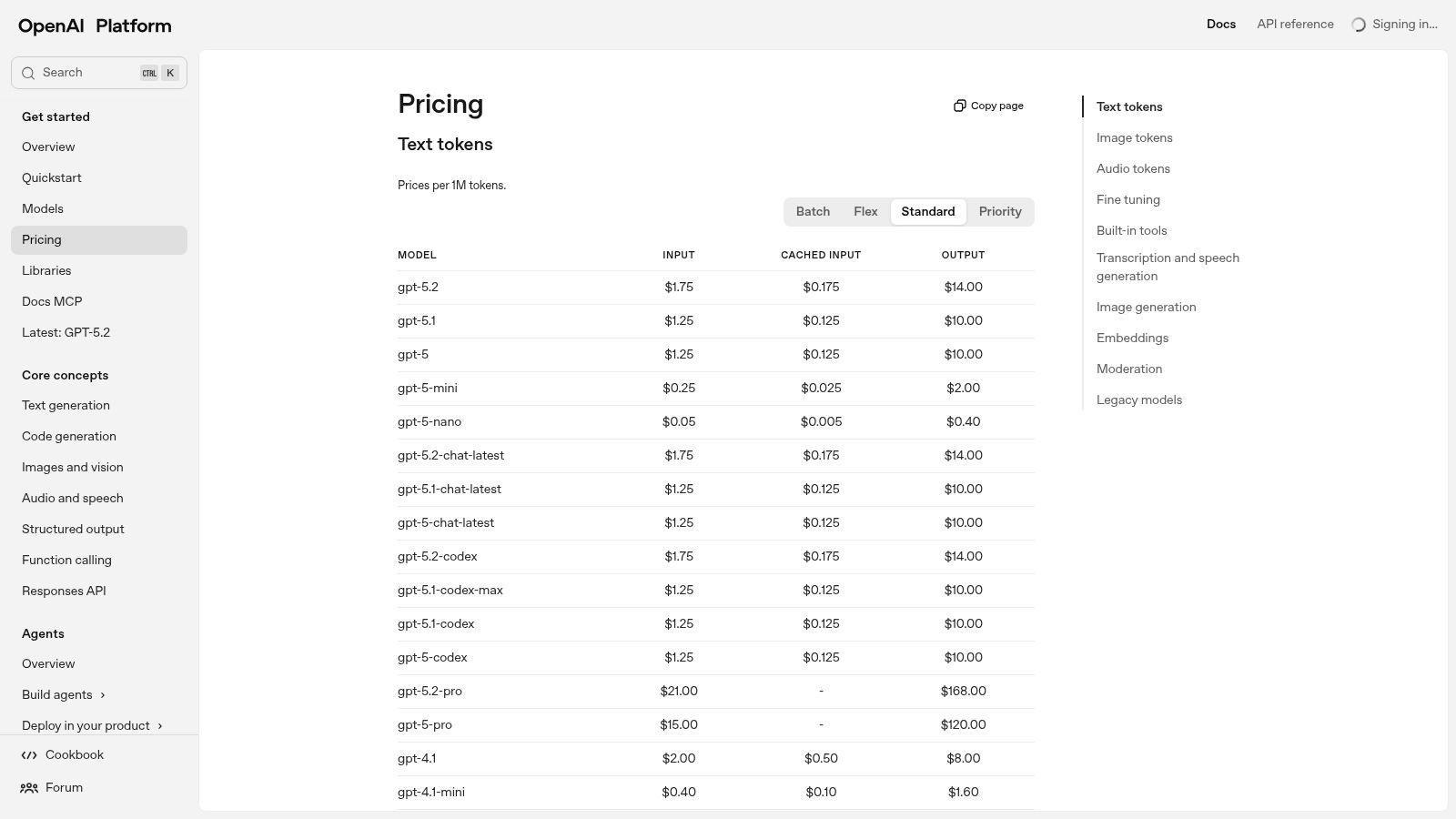
Task: Open Forum people icon
Action: pyautogui.click(x=29, y=788)
